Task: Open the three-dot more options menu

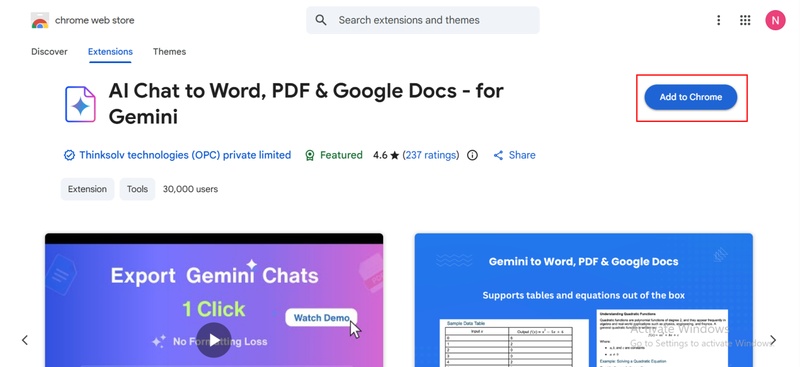Action: click(x=718, y=20)
